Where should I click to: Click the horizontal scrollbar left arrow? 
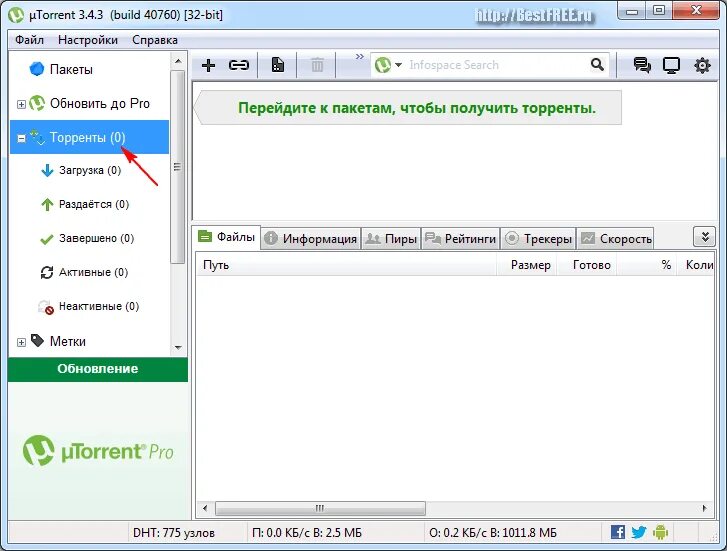pyautogui.click(x=205, y=508)
